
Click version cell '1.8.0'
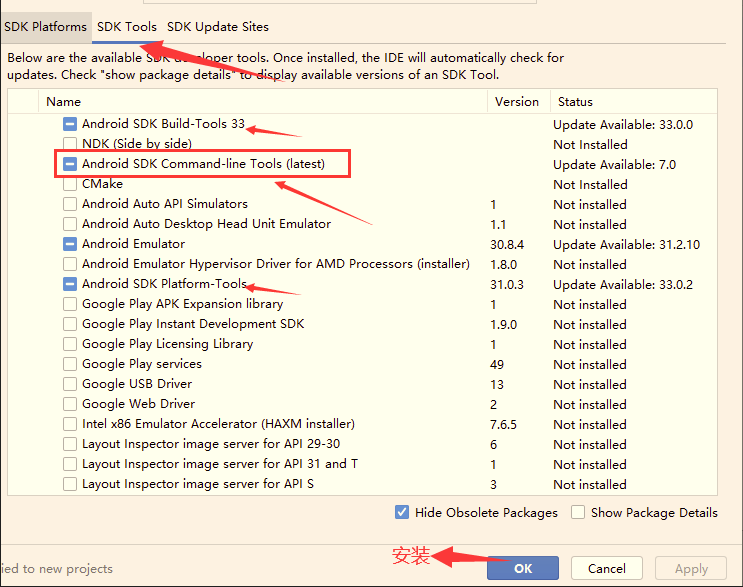(503, 264)
